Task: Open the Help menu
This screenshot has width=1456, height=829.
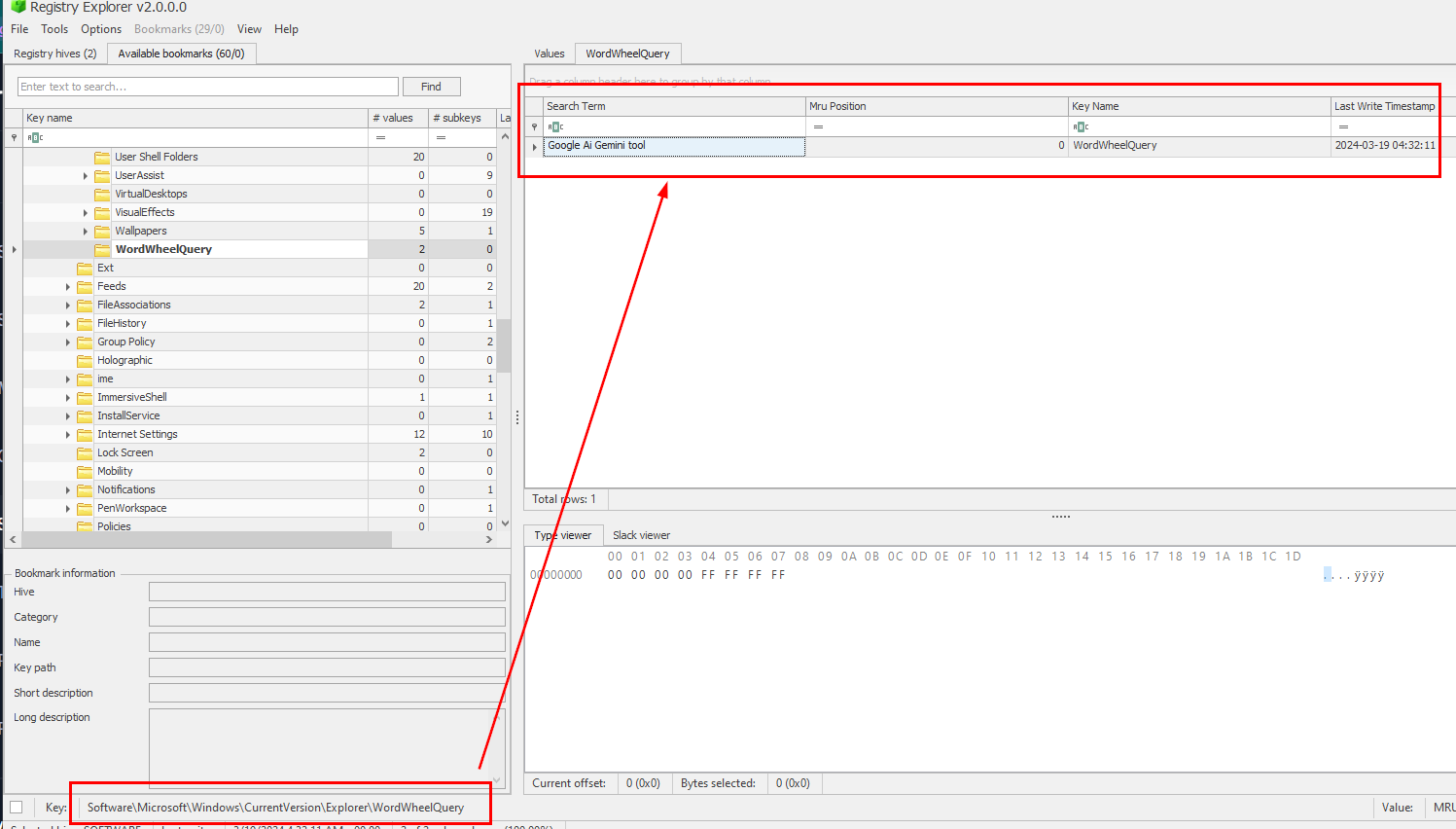Action: point(286,29)
